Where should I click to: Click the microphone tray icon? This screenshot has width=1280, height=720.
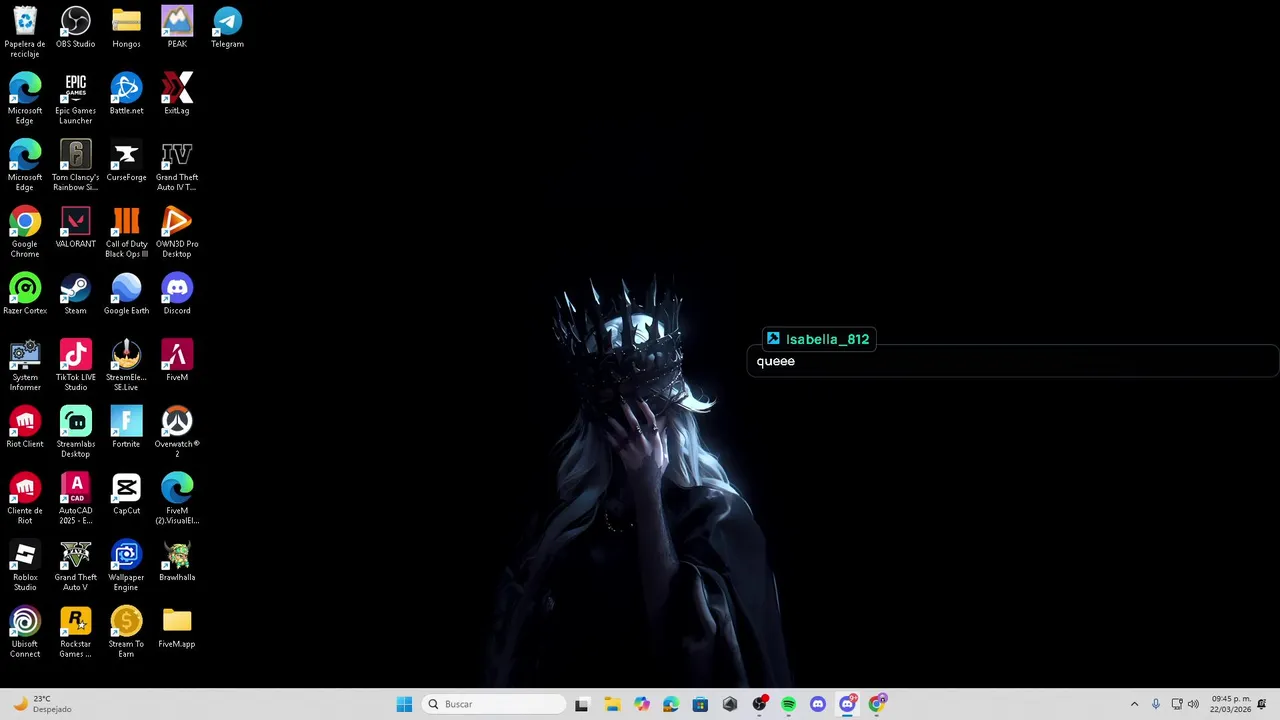(x=1156, y=704)
